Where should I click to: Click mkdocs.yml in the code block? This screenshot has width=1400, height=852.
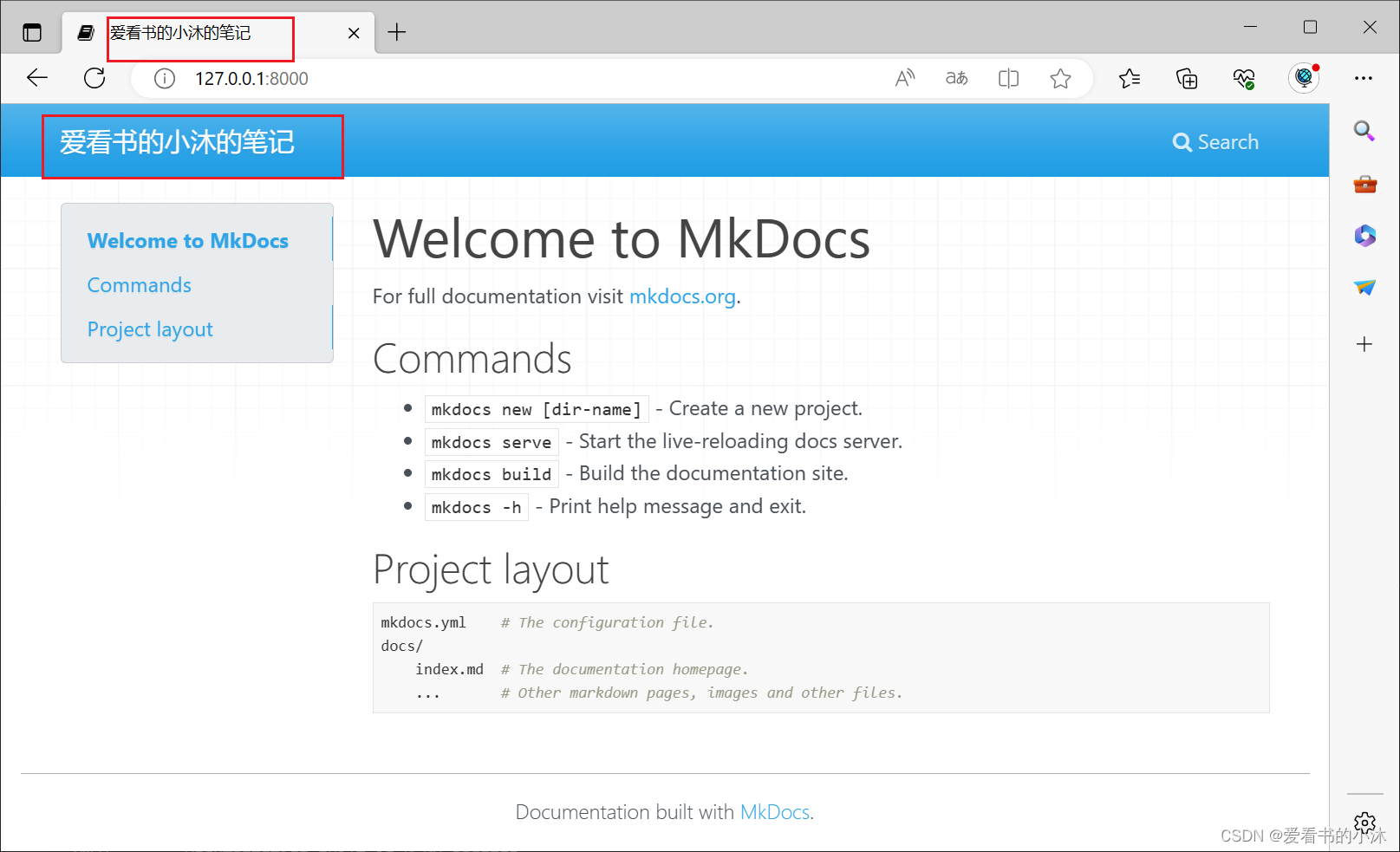point(423,622)
